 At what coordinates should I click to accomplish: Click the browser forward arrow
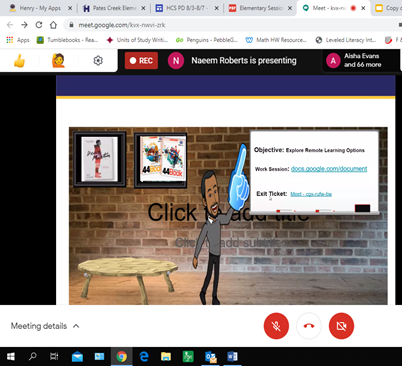tap(24, 25)
